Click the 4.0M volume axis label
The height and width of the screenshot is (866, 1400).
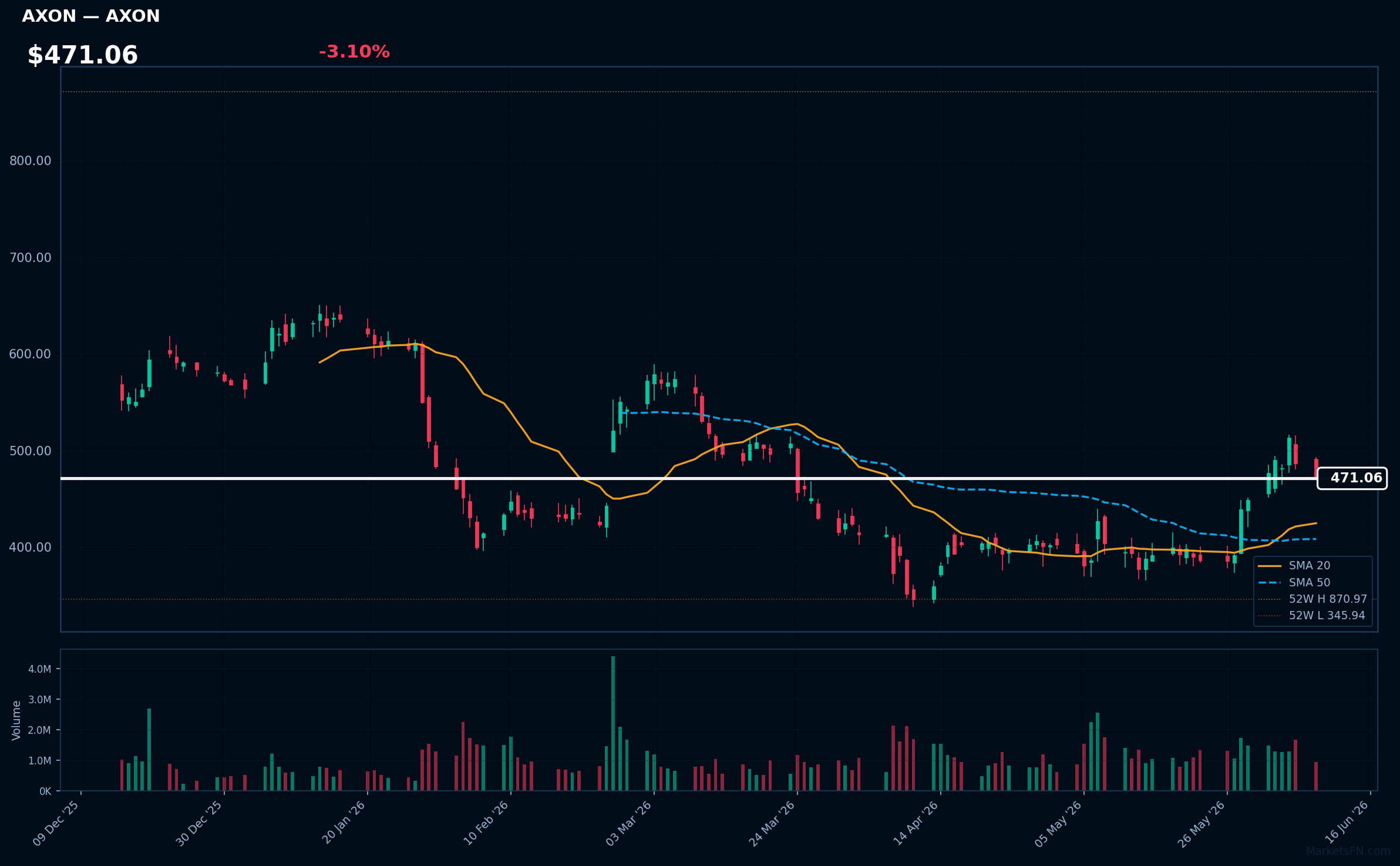(x=40, y=669)
